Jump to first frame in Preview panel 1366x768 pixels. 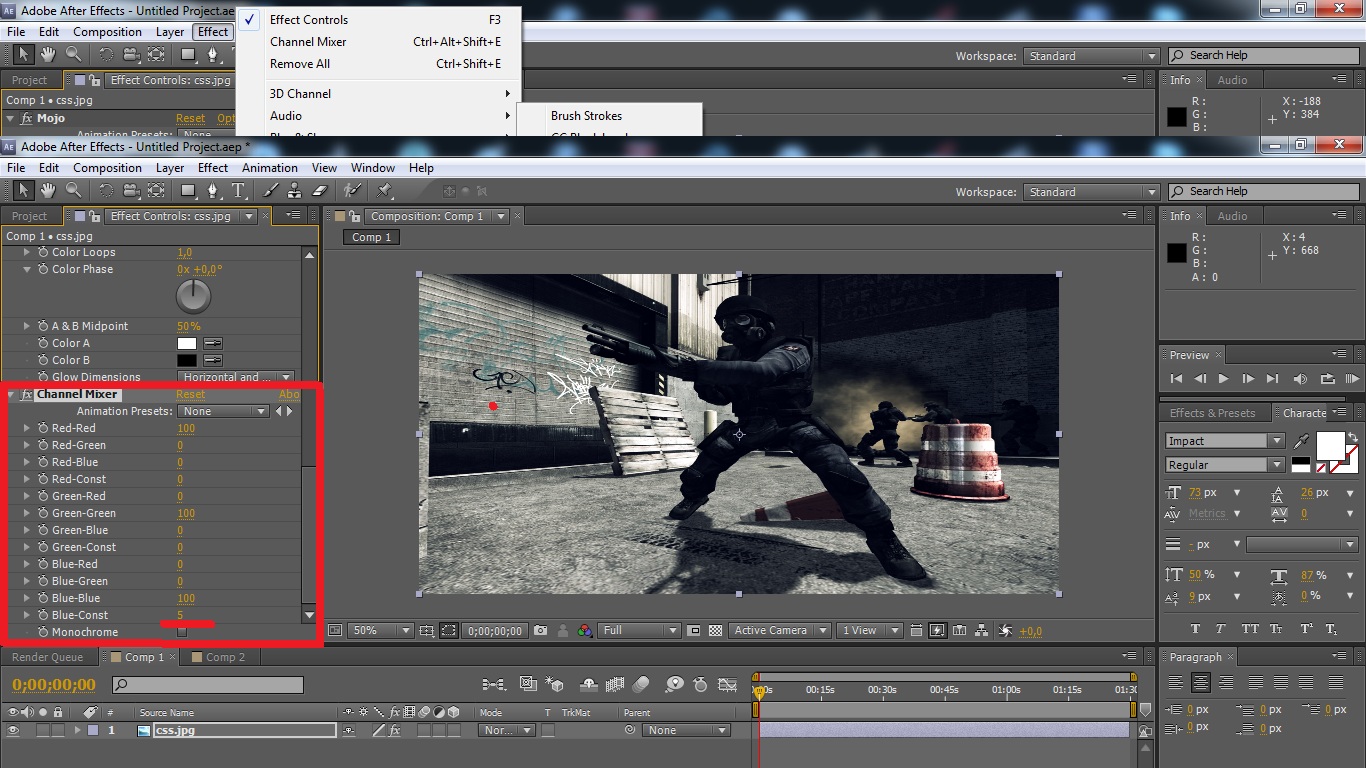[1176, 379]
